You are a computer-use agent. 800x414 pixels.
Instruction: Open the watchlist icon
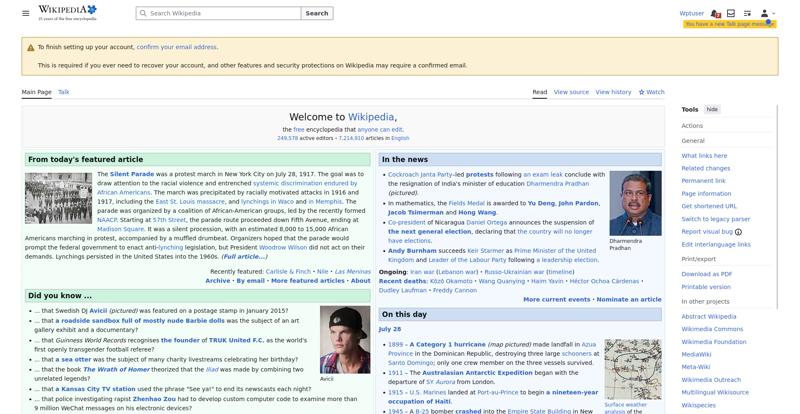(747, 13)
